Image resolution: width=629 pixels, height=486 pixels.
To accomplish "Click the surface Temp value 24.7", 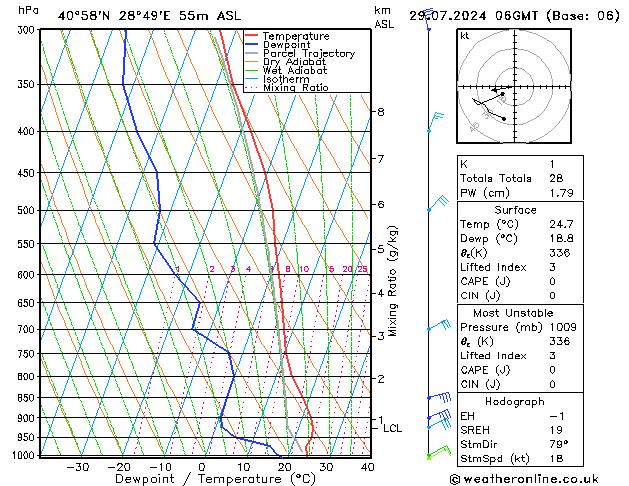I will click(x=561, y=224).
